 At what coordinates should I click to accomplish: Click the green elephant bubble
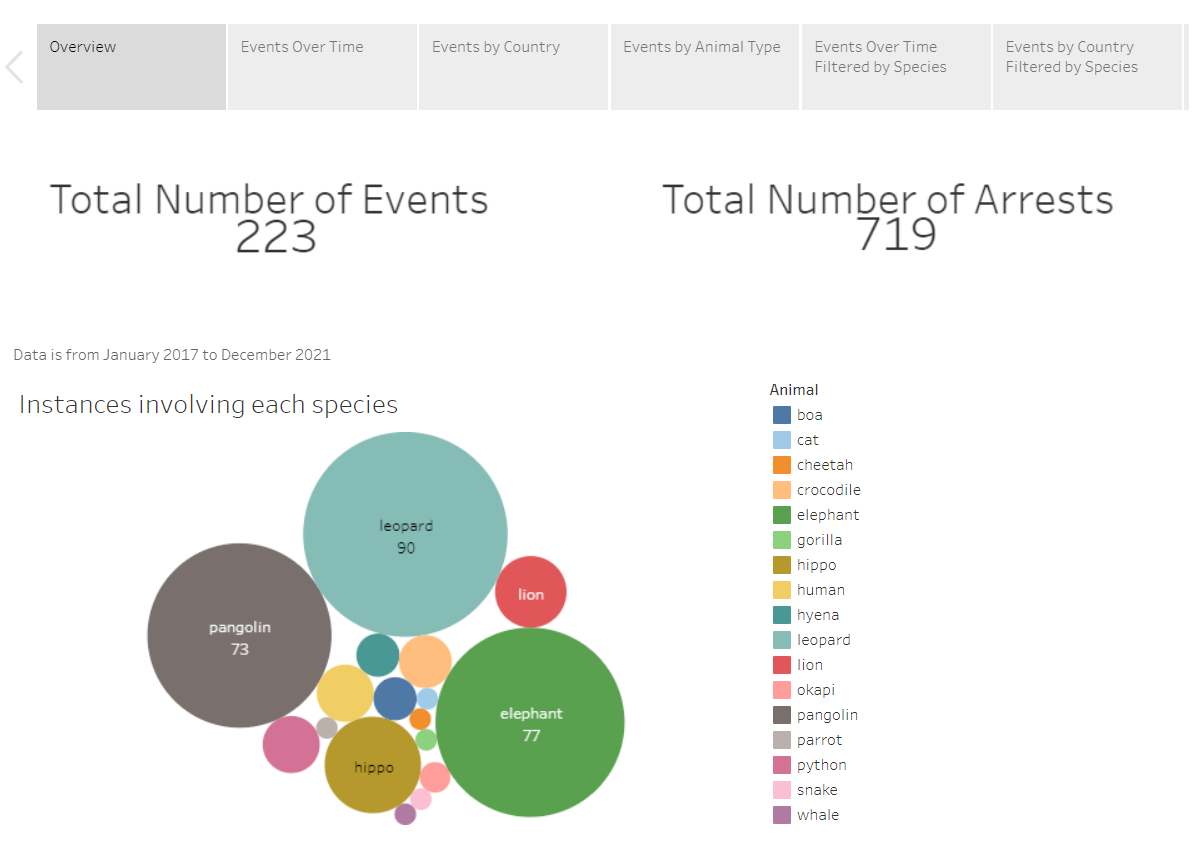coord(530,722)
